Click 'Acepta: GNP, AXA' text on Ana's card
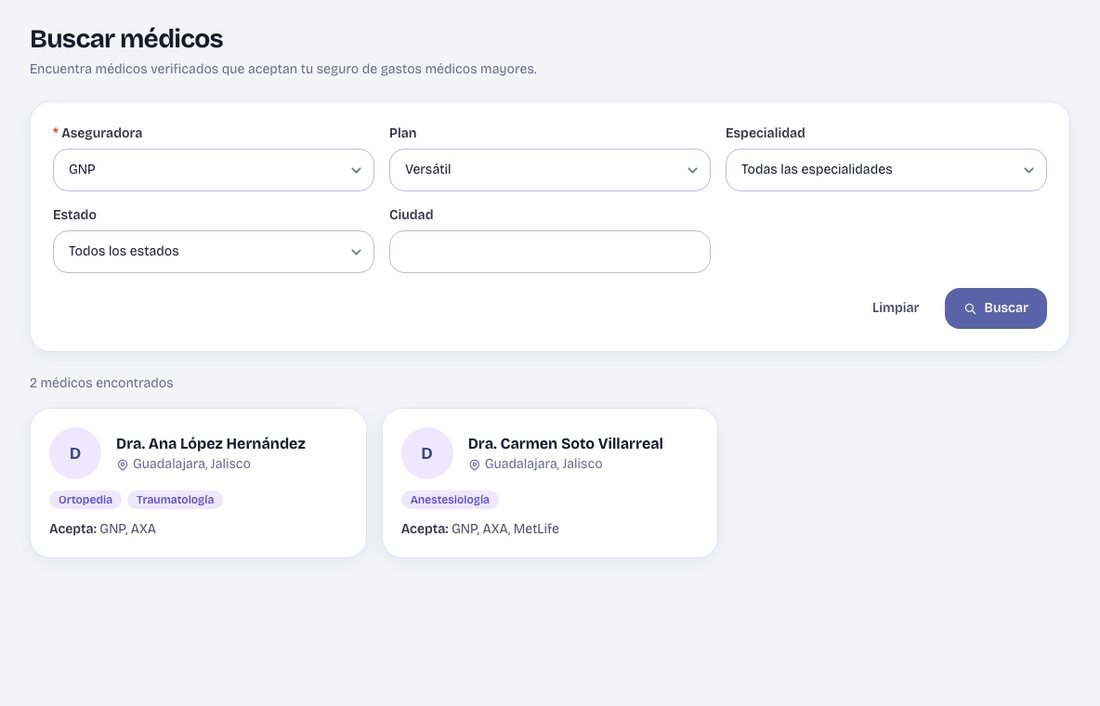The height and width of the screenshot is (706, 1100). (102, 529)
